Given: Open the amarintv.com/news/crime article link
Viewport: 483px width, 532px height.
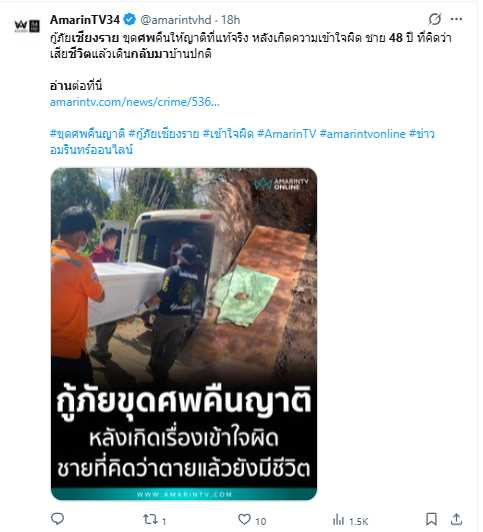Looking at the screenshot, I should point(135,102).
